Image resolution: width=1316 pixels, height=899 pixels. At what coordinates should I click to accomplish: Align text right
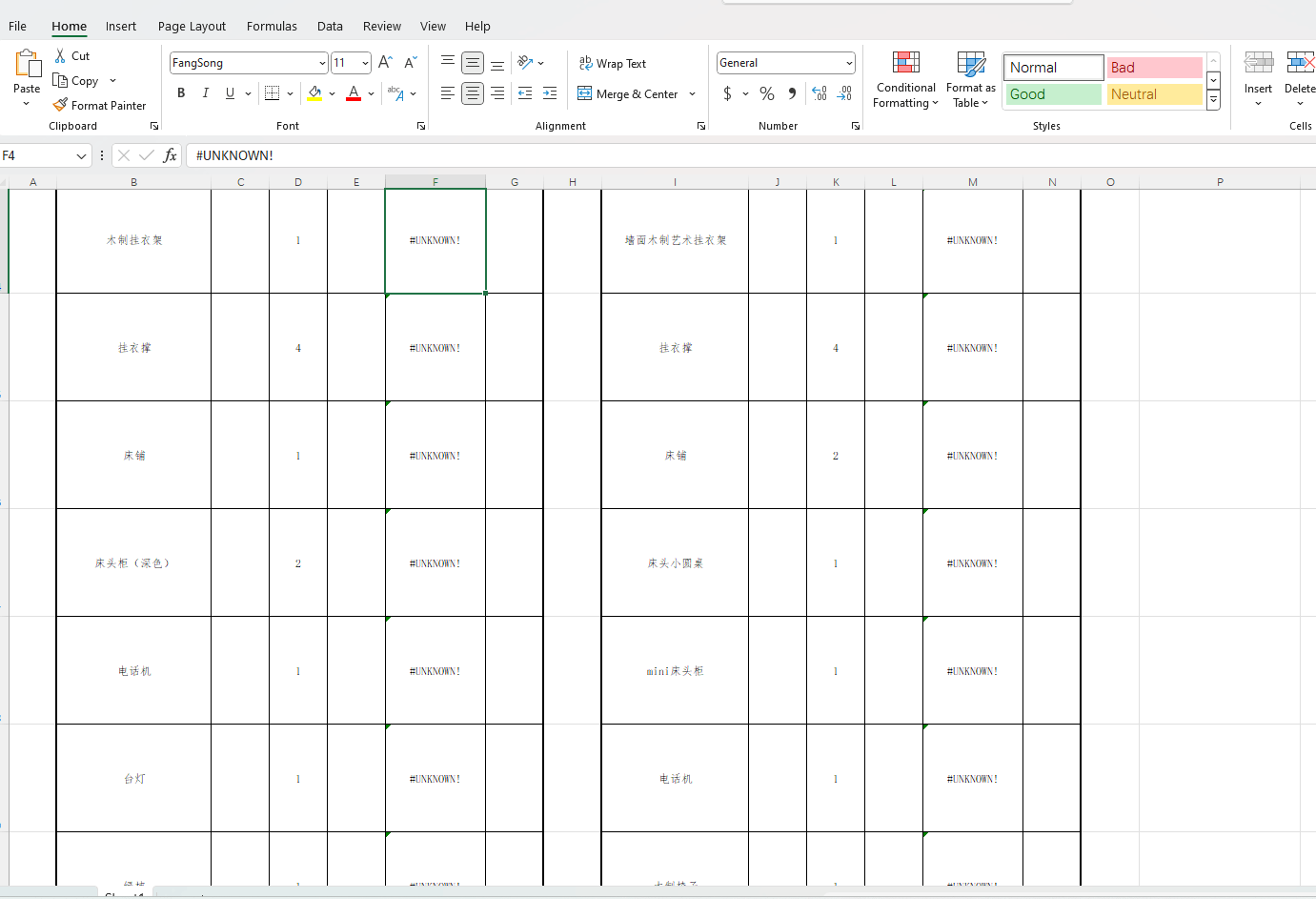(497, 93)
